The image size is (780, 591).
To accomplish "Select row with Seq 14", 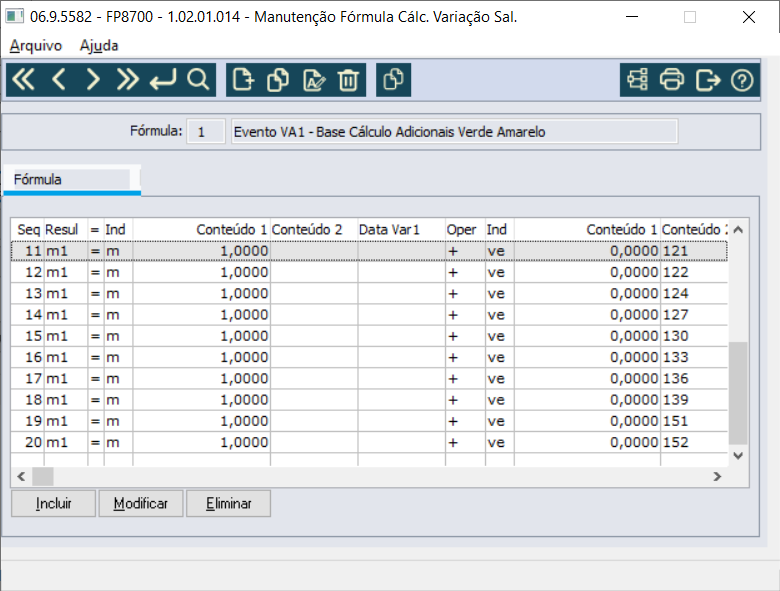I will [369, 315].
